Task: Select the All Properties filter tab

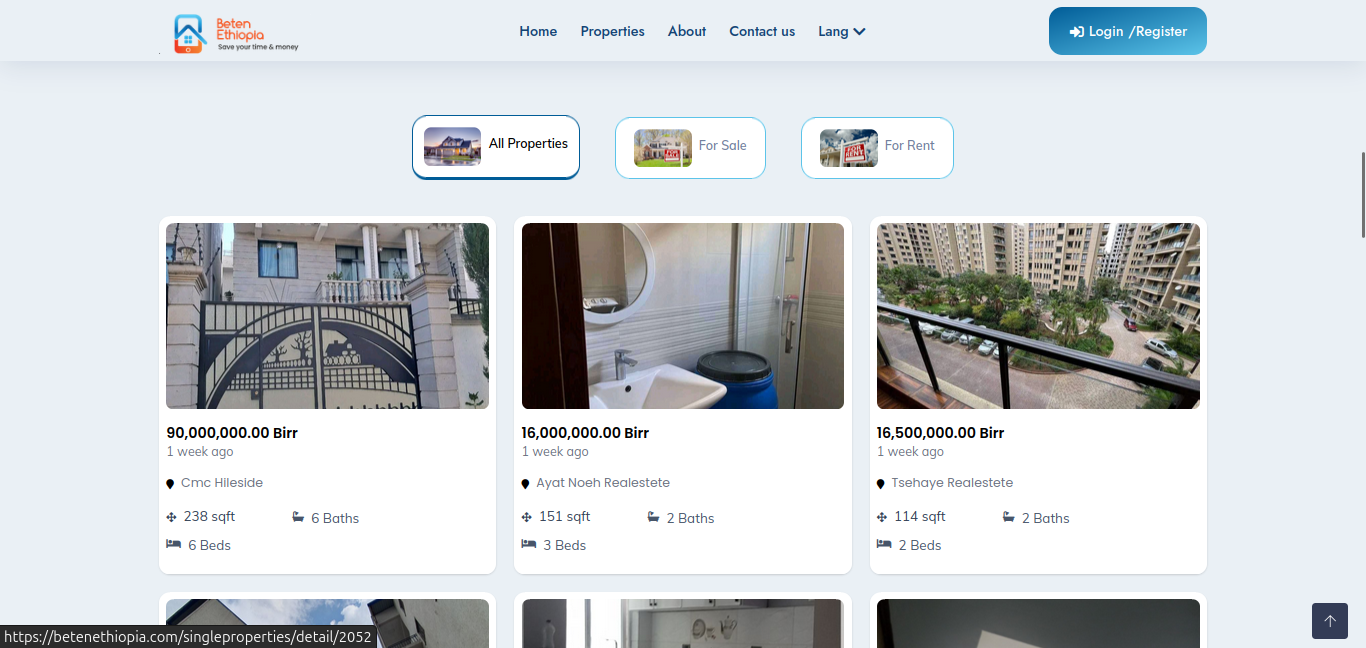Action: click(496, 147)
